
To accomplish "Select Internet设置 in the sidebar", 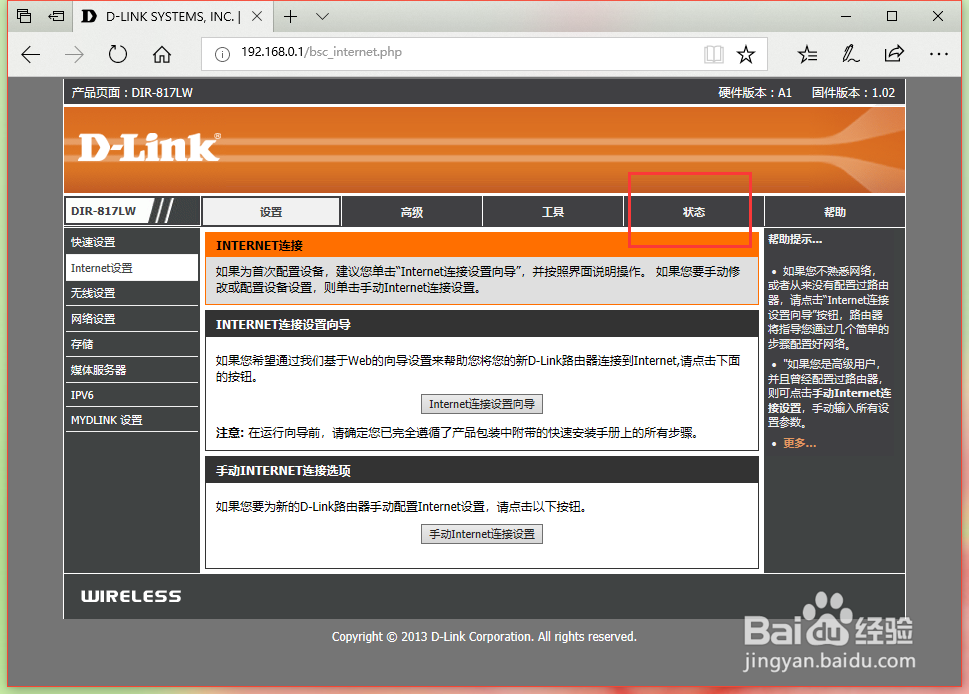I will tap(132, 268).
